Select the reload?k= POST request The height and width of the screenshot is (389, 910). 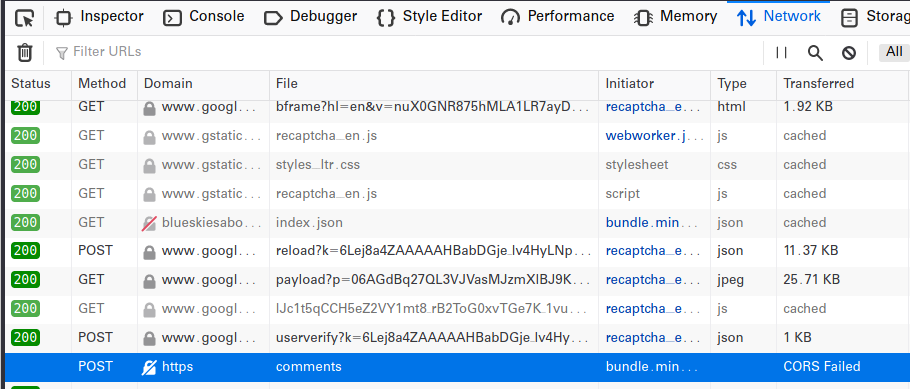(x=457, y=251)
